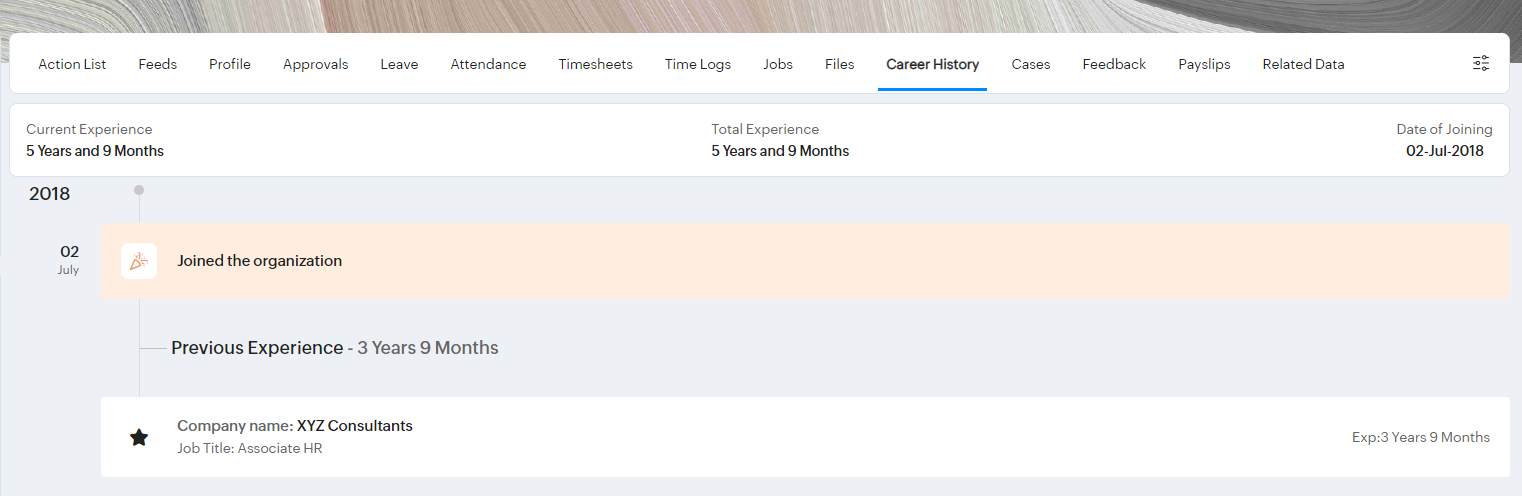The height and width of the screenshot is (496, 1522).
Task: Go to the Profile tab
Action: [x=230, y=64]
